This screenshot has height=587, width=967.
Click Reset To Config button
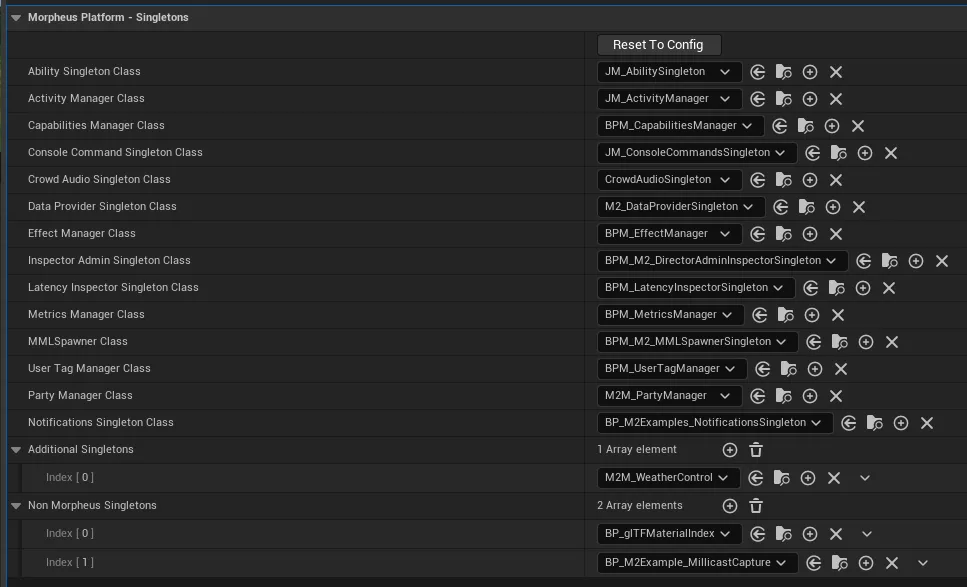(658, 45)
